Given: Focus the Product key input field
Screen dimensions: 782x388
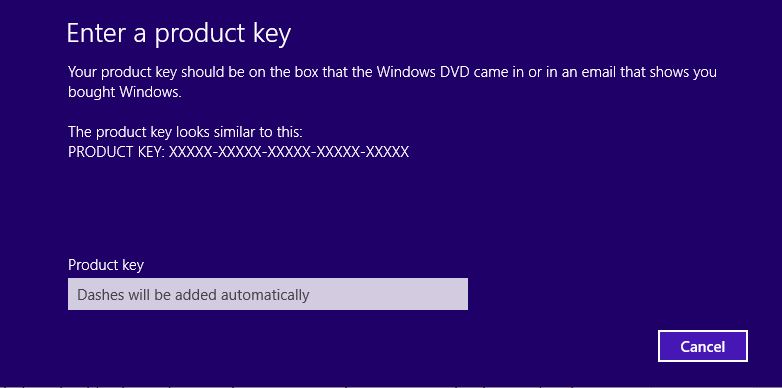Looking at the screenshot, I should [268, 294].
